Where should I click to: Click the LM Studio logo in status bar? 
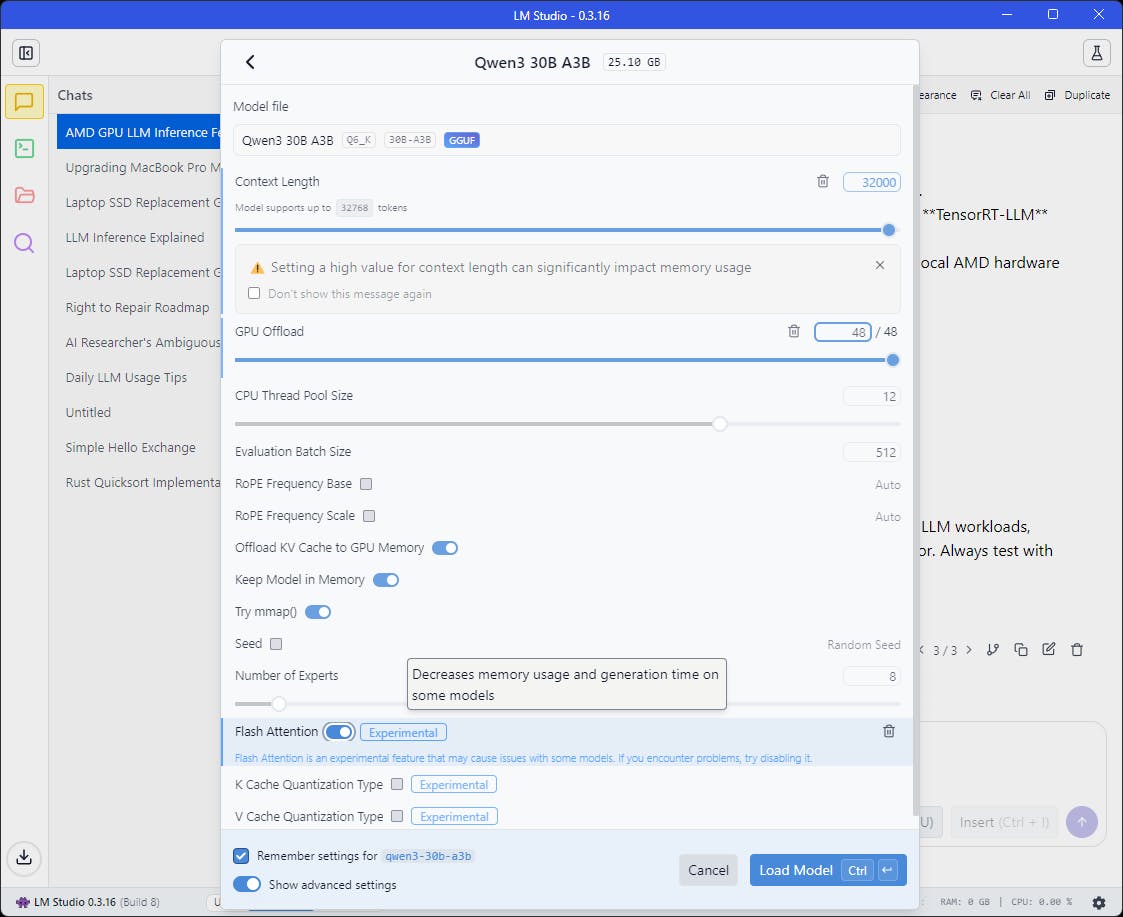pyautogui.click(x=22, y=902)
